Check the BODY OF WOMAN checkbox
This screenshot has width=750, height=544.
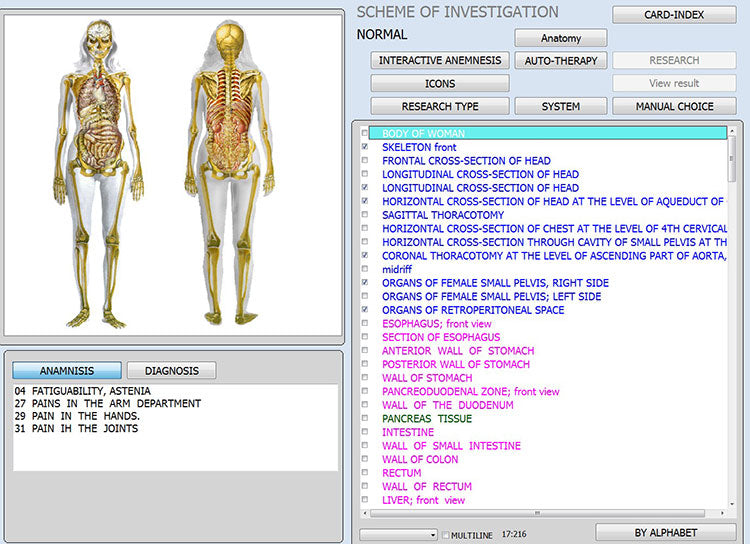point(364,133)
